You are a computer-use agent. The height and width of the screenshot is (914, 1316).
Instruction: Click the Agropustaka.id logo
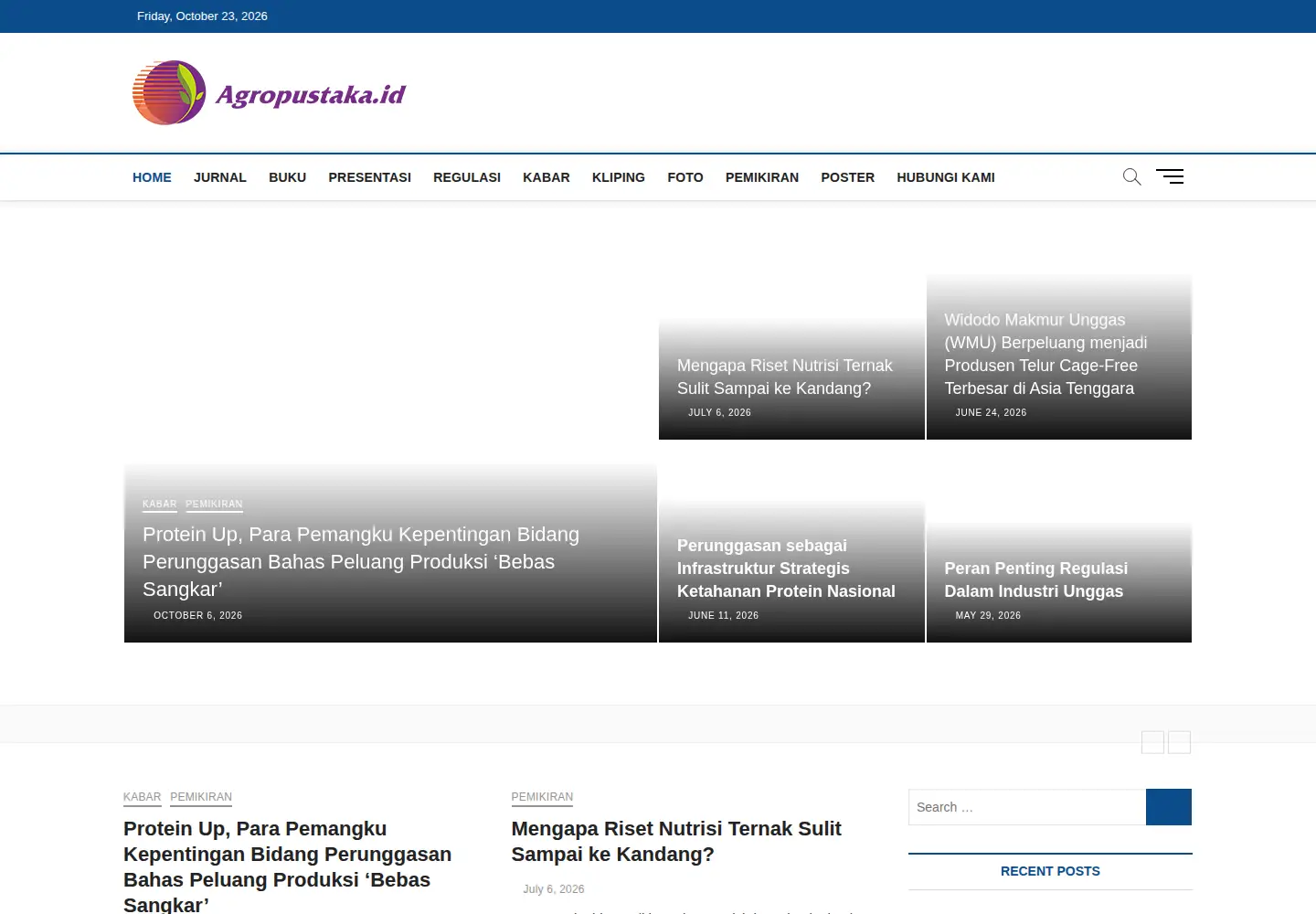tap(270, 93)
